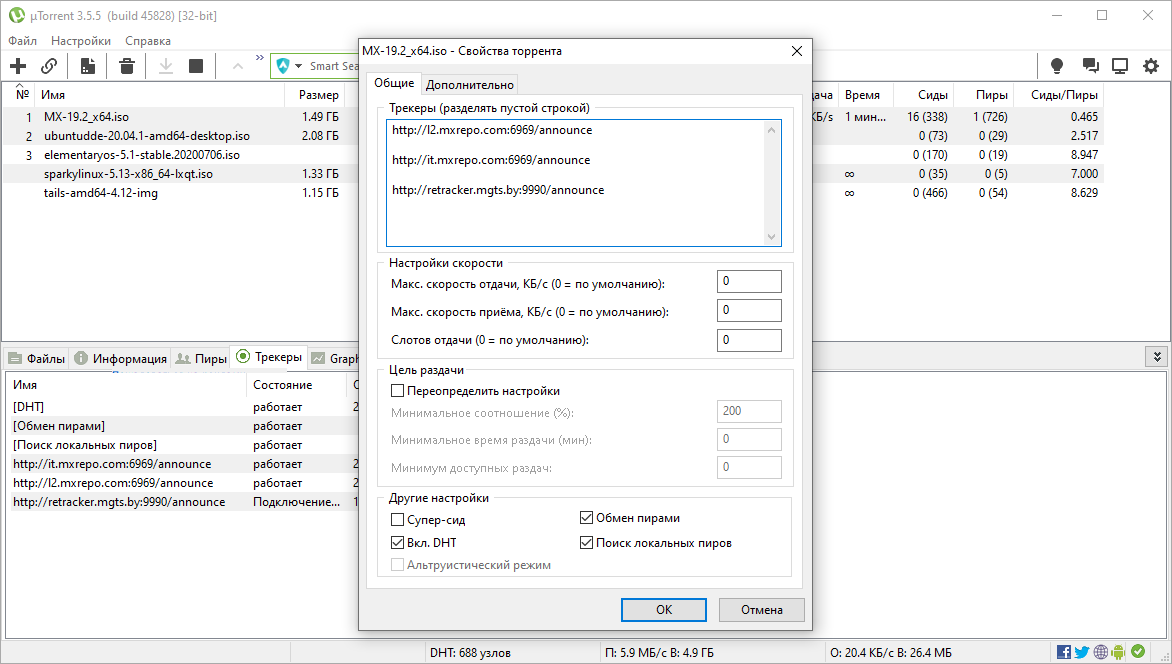Sort by Сиды/Пиры column header
The height and width of the screenshot is (664, 1172).
pyautogui.click(x=1058, y=95)
